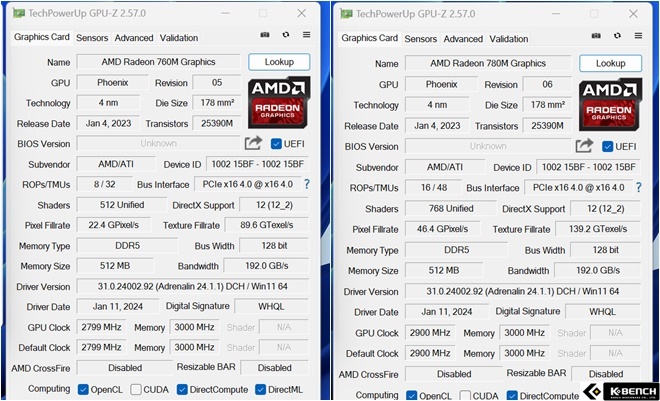Toggle the UEFI checkbox in the 760M window

click(x=276, y=144)
